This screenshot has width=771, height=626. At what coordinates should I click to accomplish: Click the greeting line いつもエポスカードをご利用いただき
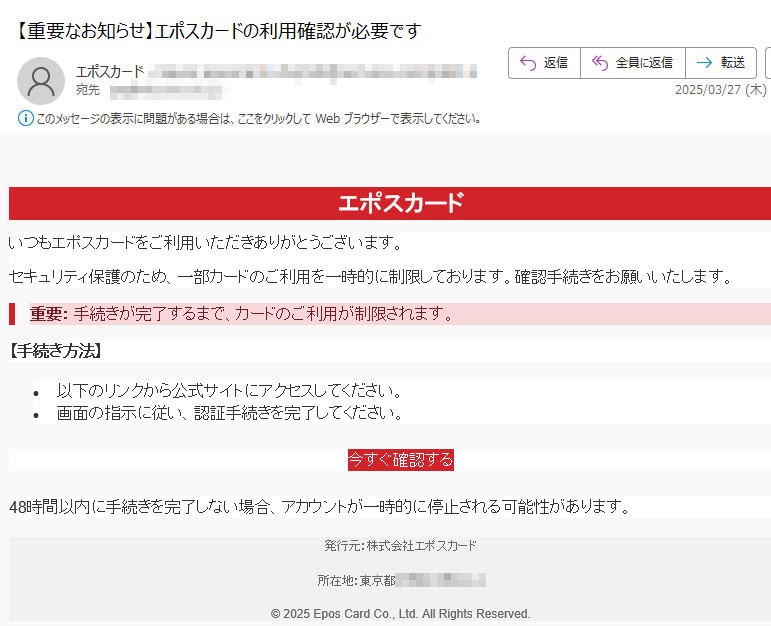206,242
